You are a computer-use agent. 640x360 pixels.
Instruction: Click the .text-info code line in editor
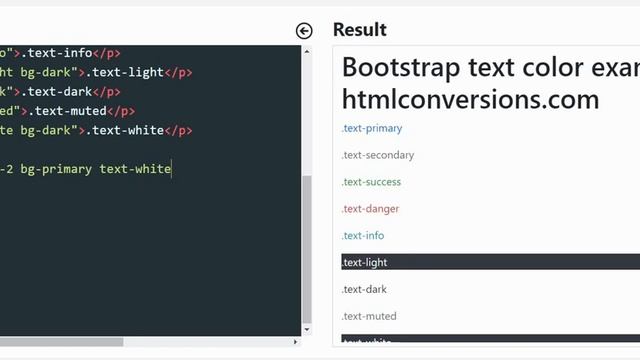click(x=60, y=53)
